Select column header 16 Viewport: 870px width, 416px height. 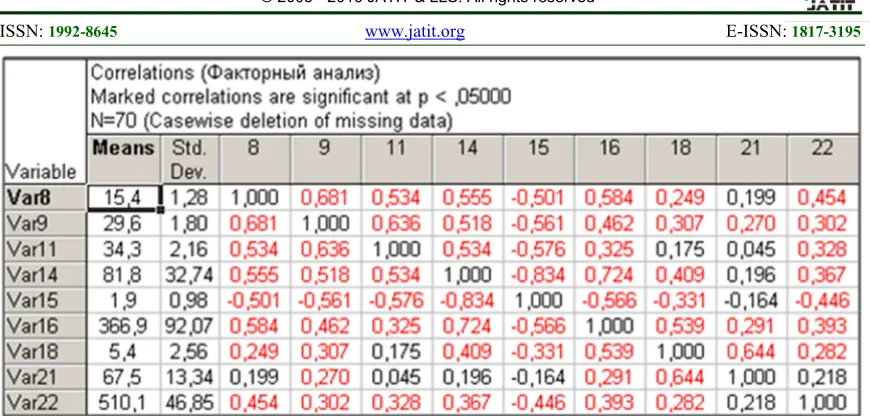coord(610,159)
